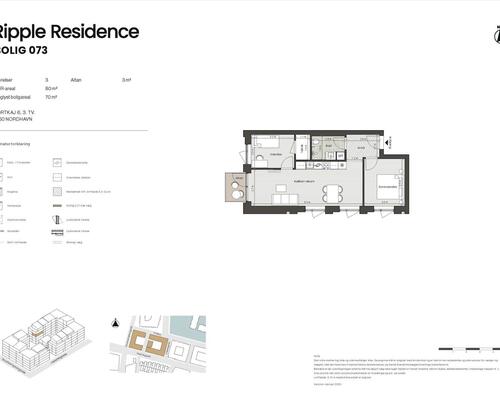Click the north arrow on site map
500x400 pixels.
tap(115, 323)
